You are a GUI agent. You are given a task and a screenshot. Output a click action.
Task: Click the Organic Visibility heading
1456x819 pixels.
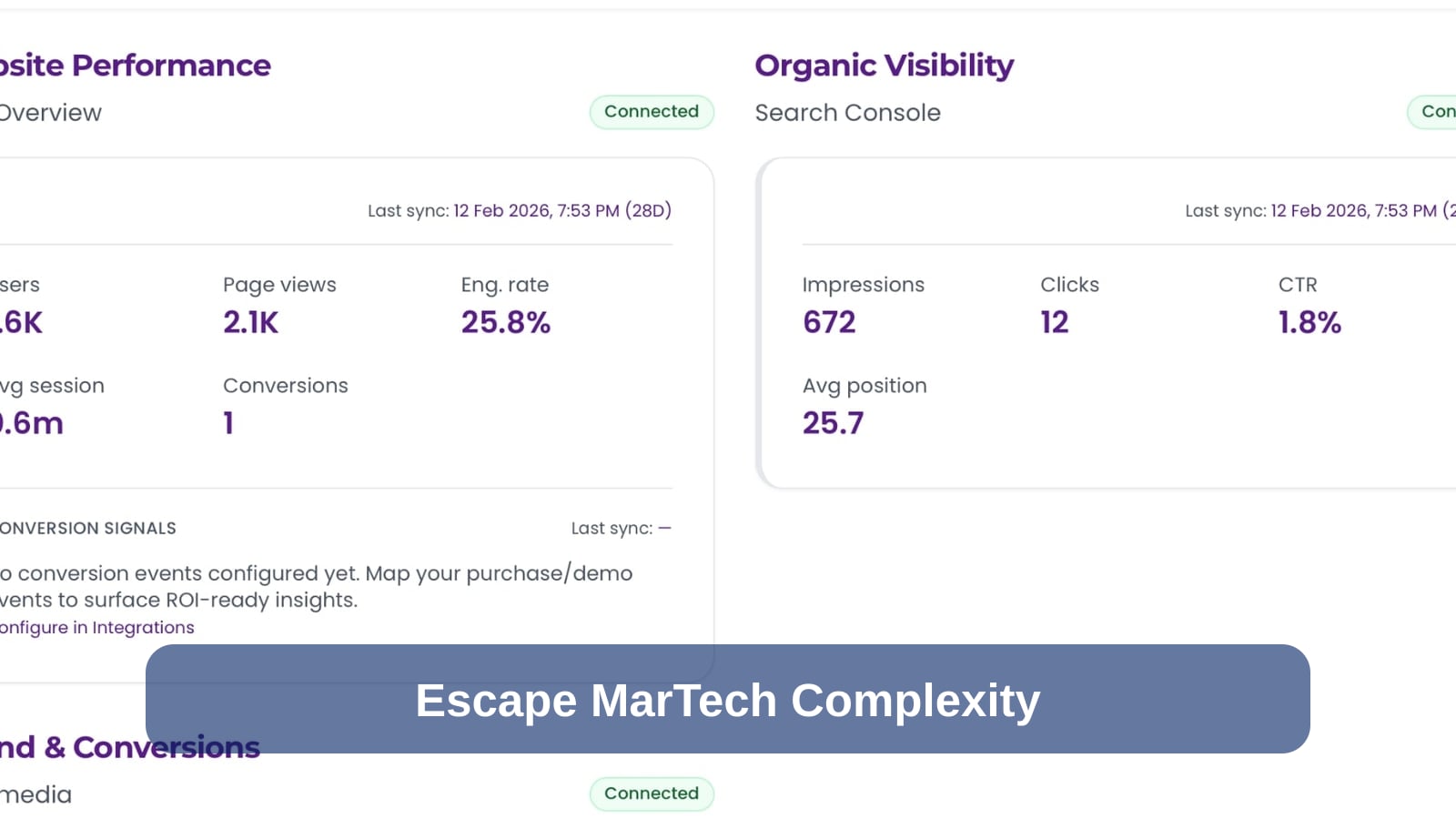click(x=884, y=66)
